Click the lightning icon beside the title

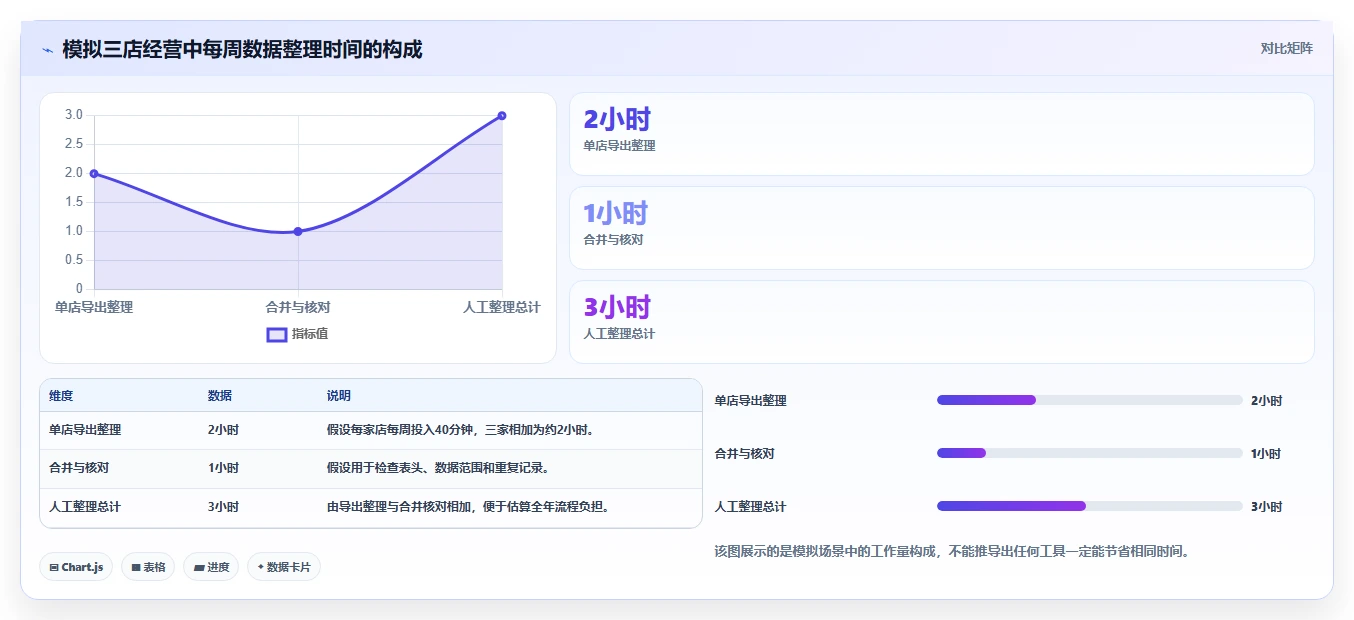(47, 49)
